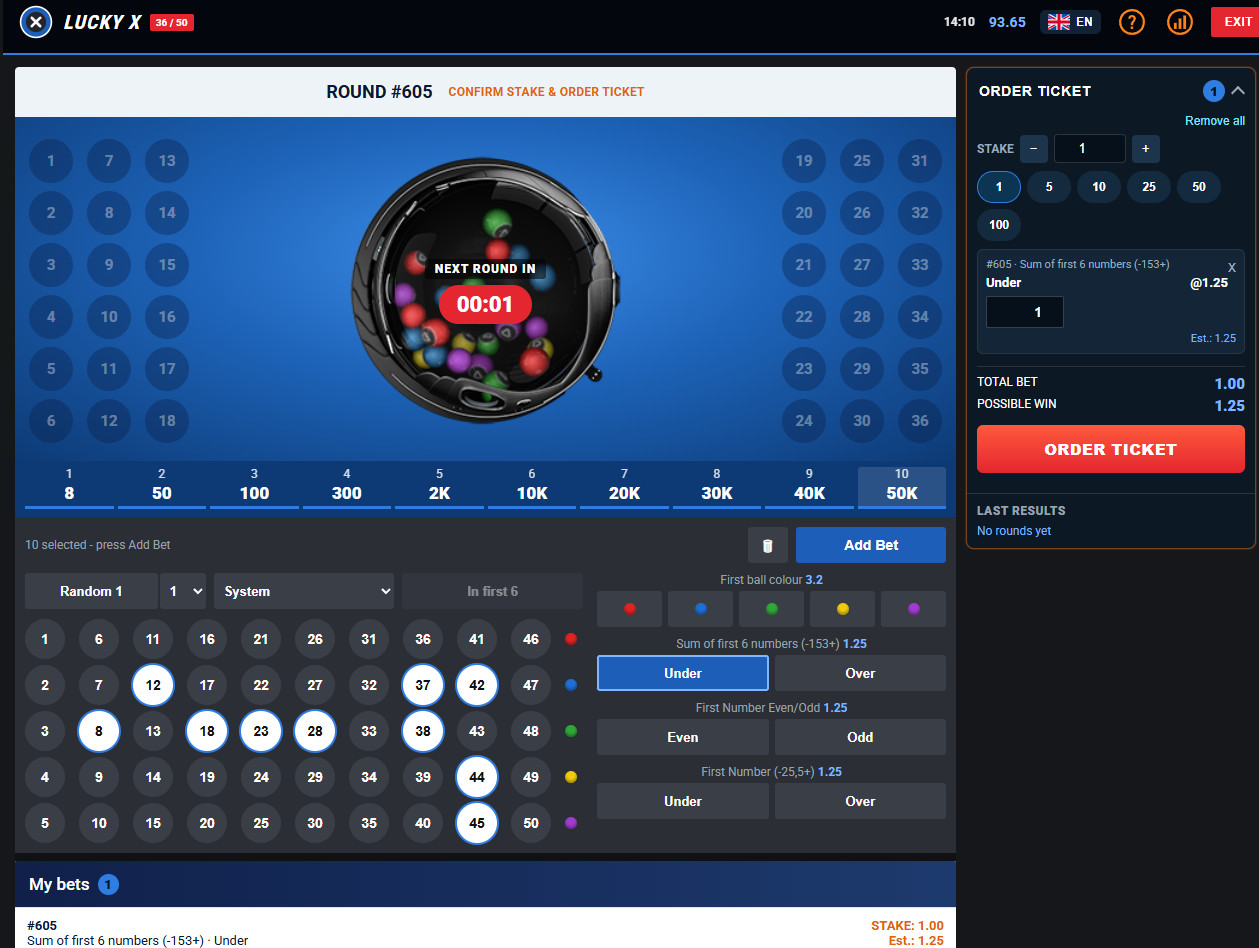Open the random count dropdown showing 1
The height and width of the screenshot is (948, 1259).
pos(183,591)
